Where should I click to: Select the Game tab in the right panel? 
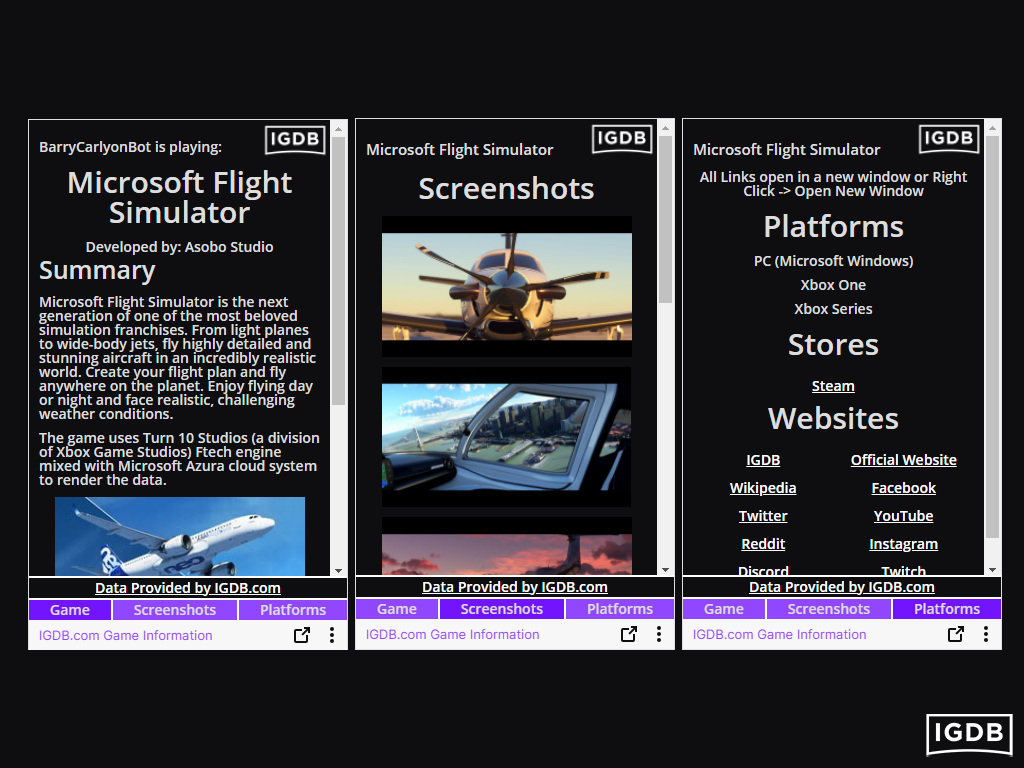724,609
